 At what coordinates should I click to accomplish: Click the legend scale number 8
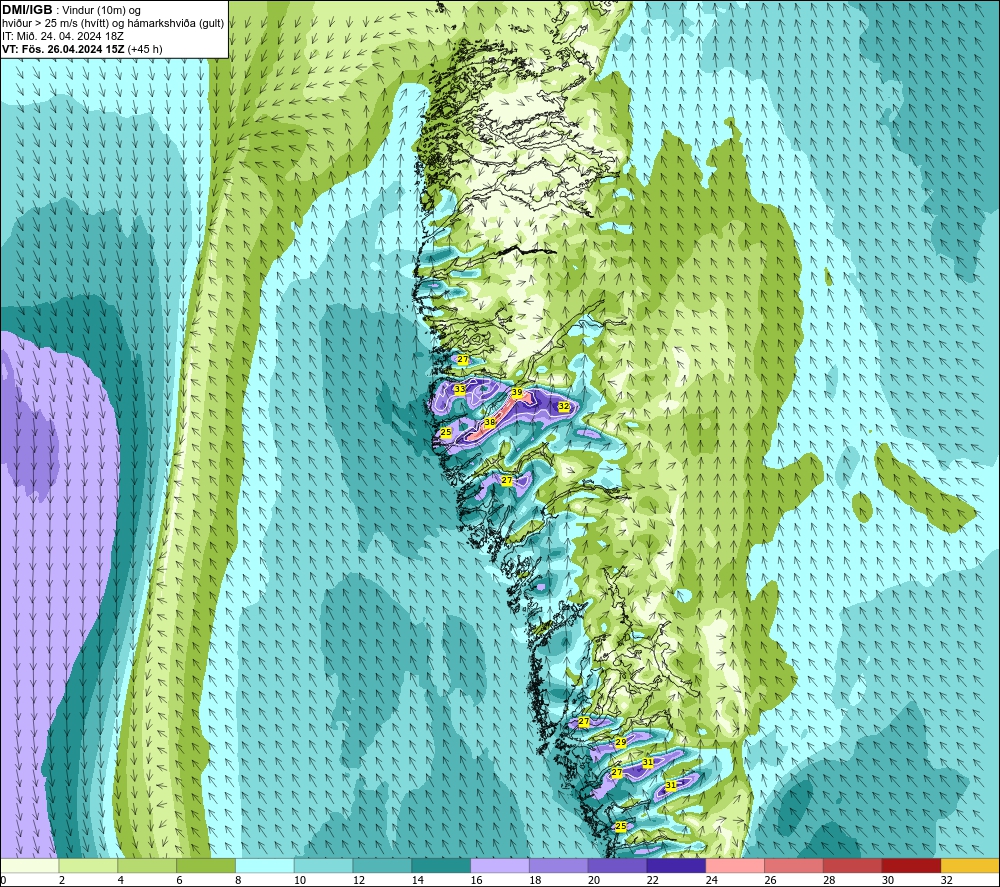[238, 880]
